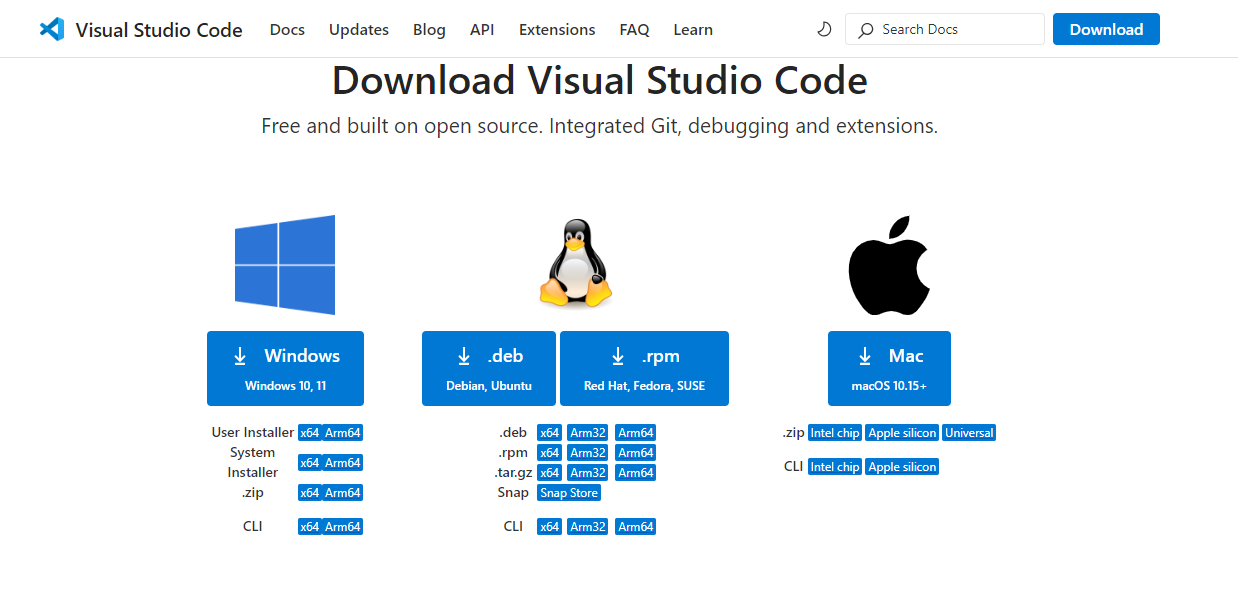Open the Docs menu item

point(287,29)
